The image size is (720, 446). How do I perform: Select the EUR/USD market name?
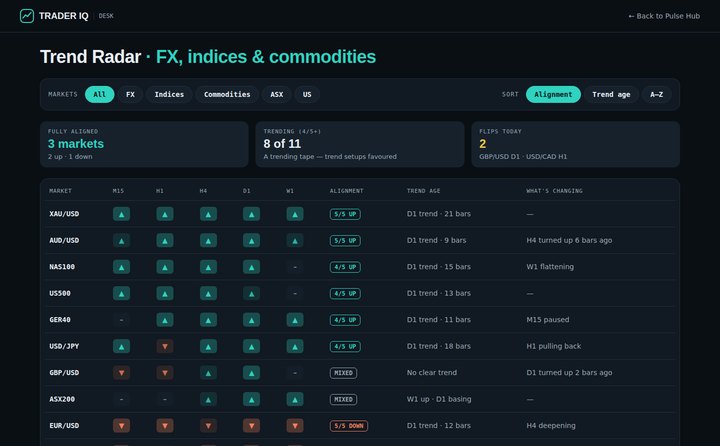coord(64,426)
